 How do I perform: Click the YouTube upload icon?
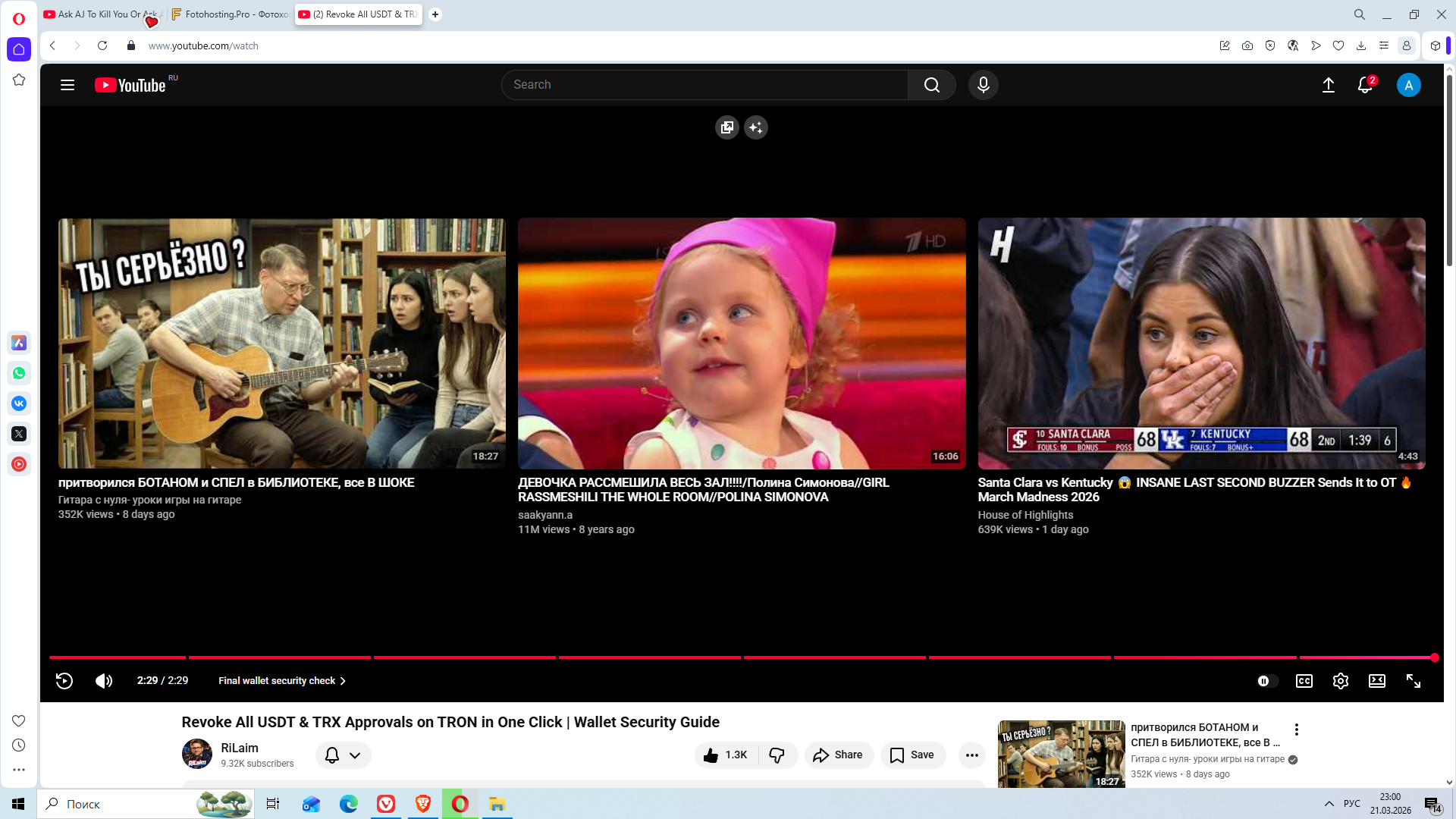click(1328, 85)
